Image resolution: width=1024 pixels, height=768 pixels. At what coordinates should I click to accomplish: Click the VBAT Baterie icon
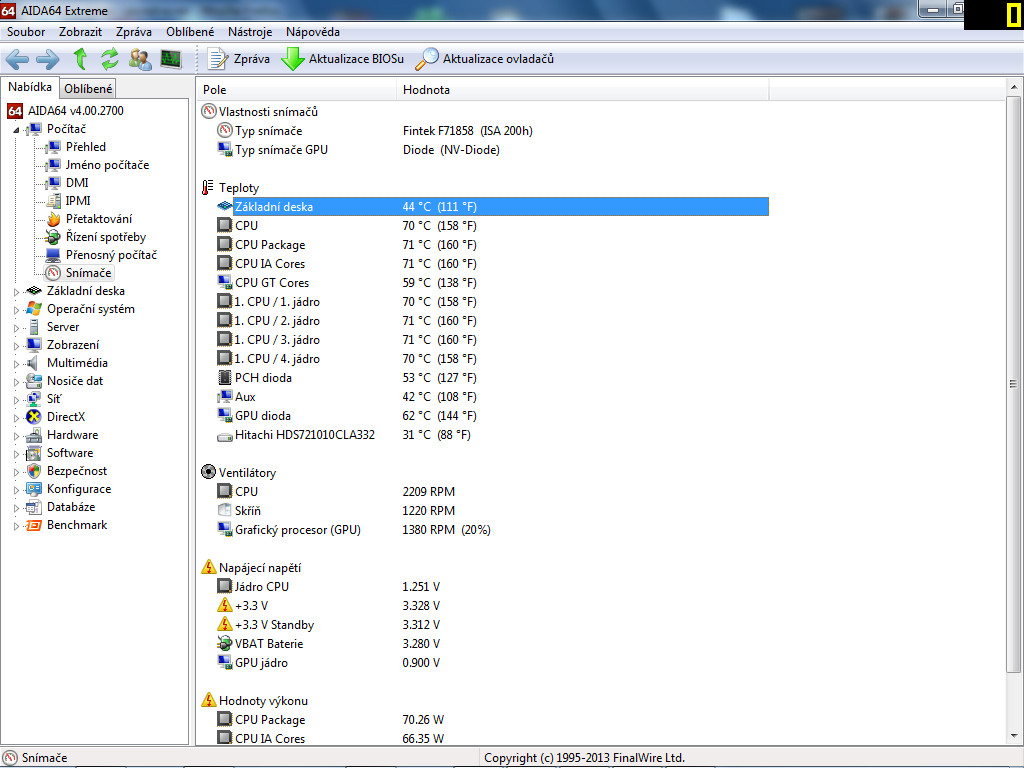click(225, 643)
